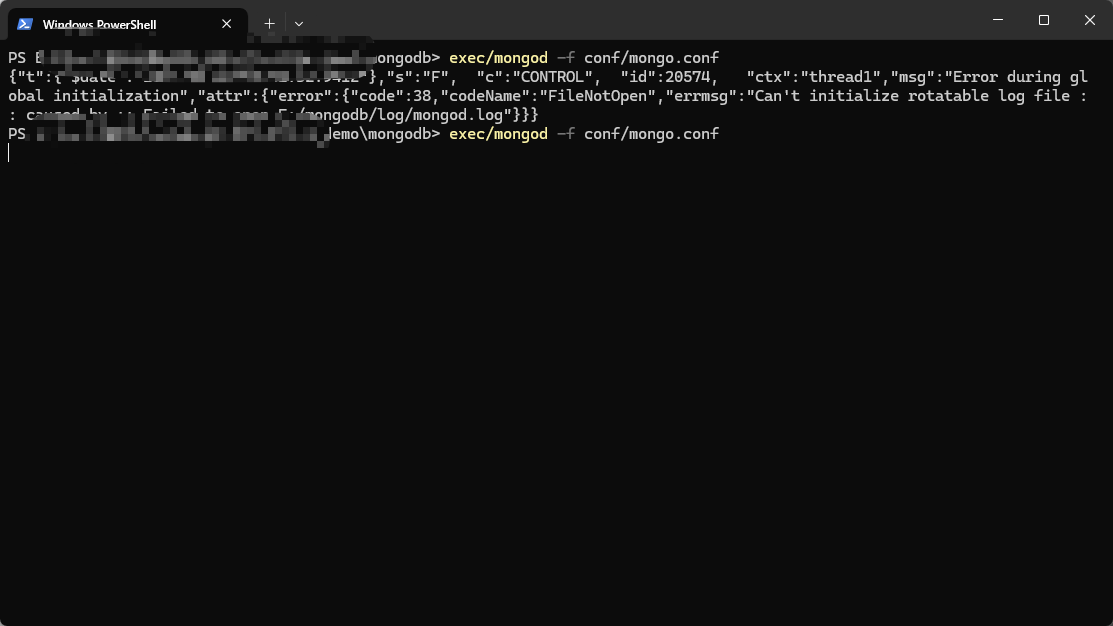Close the Windows PowerShell tab

pyautogui.click(x=226, y=24)
